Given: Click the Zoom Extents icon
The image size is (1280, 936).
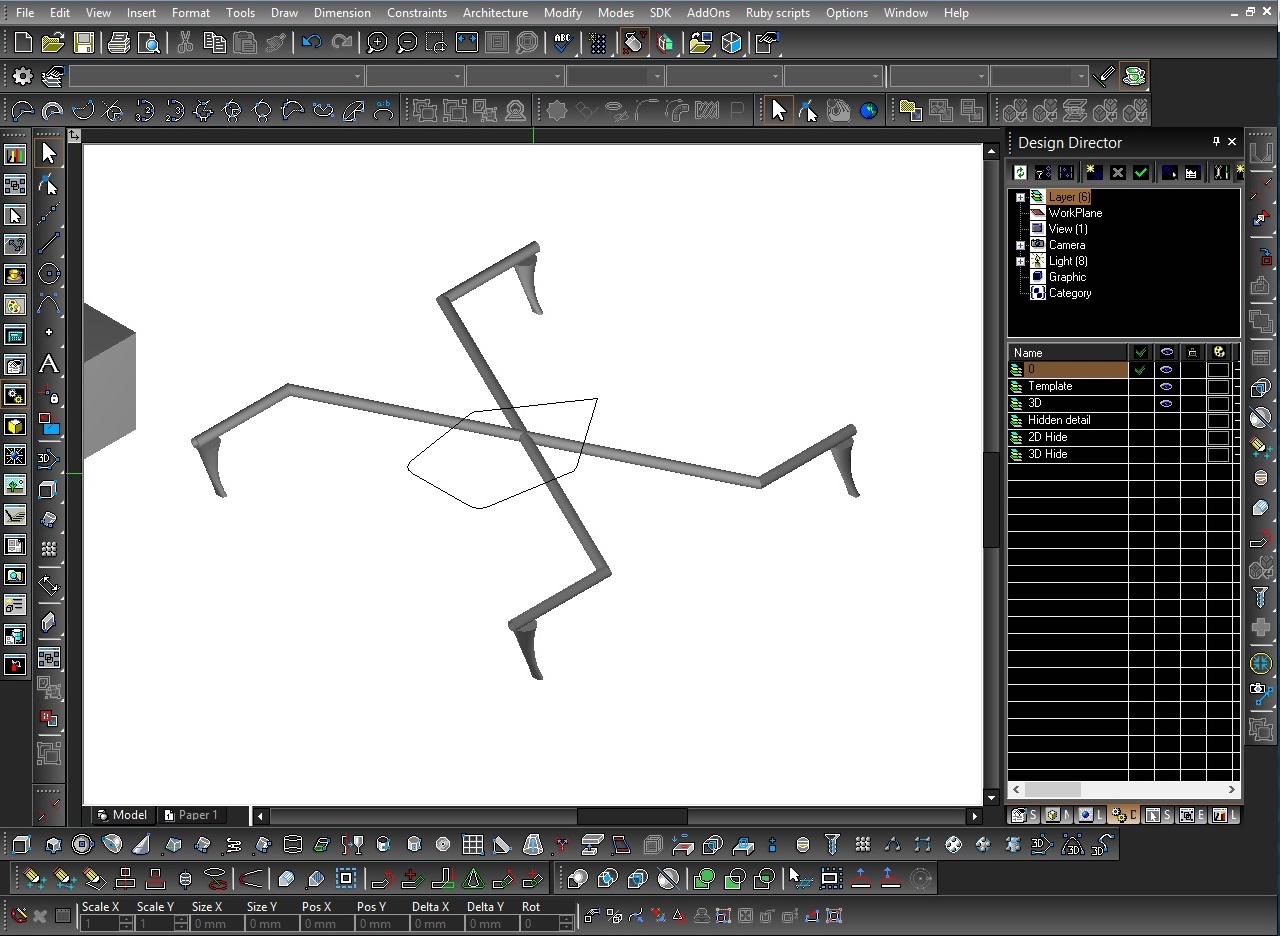Looking at the screenshot, I should coord(467,43).
